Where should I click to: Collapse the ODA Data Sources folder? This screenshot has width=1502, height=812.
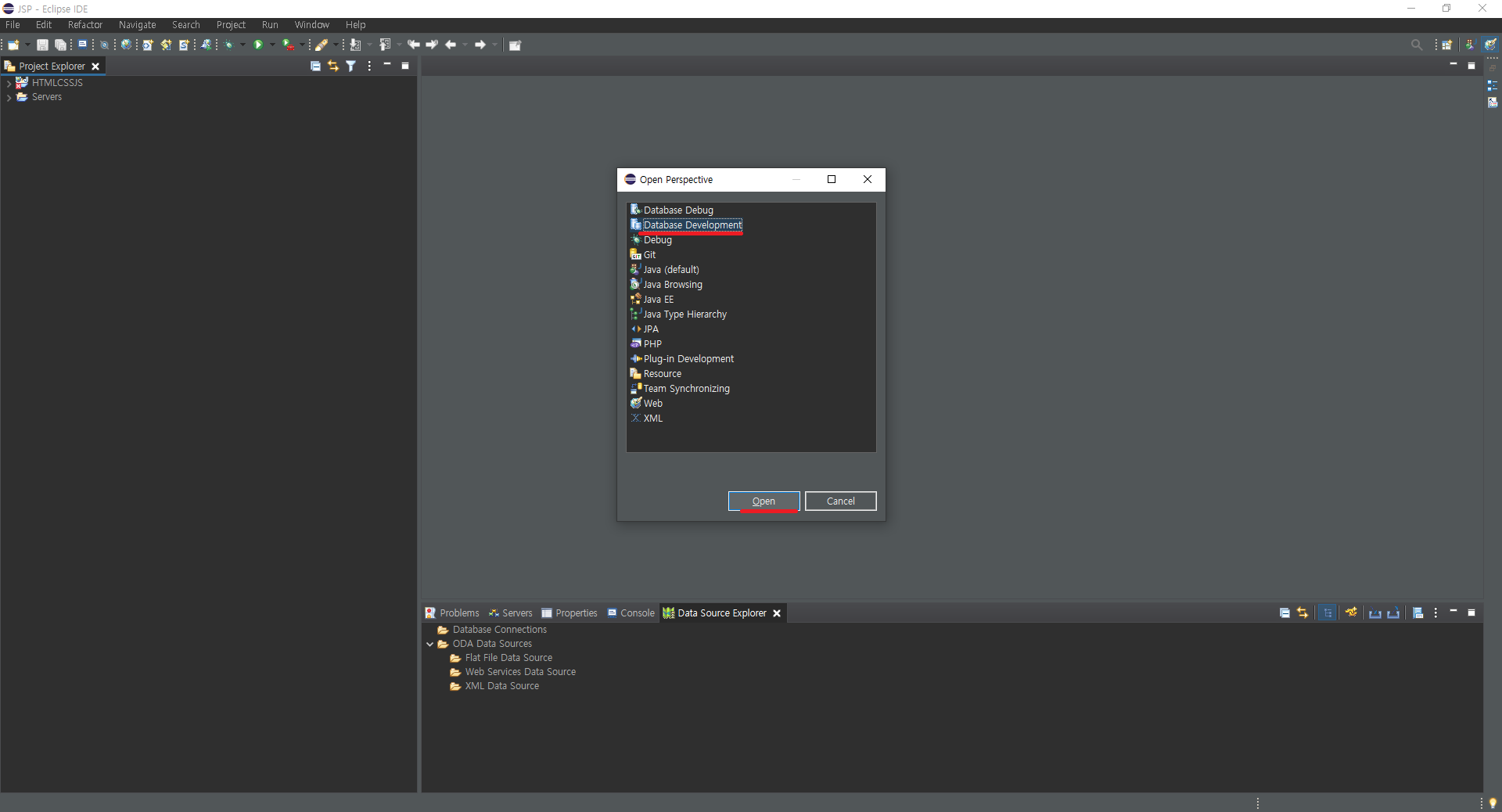pos(429,644)
